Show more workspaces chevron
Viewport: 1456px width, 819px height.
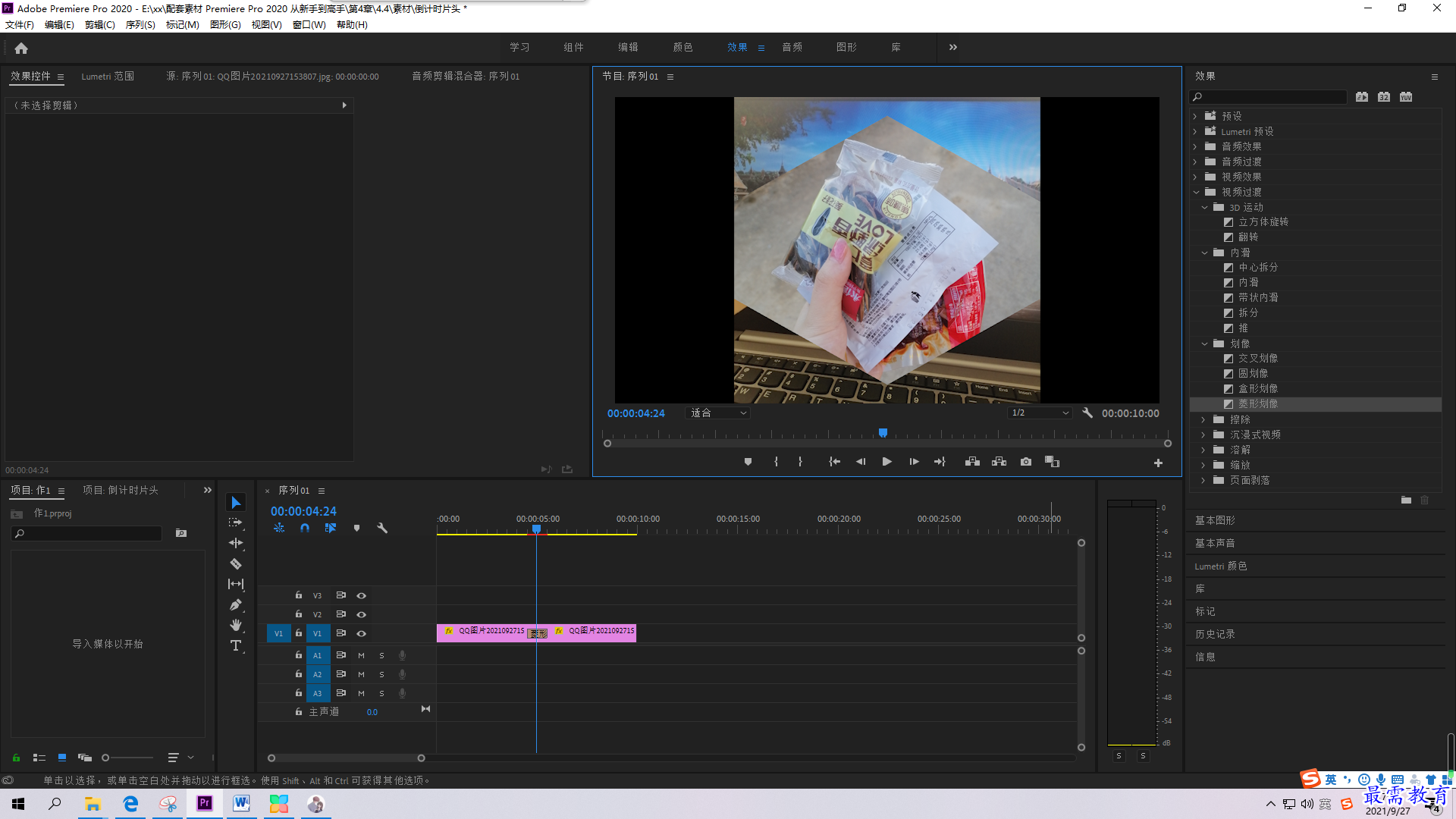tap(953, 47)
